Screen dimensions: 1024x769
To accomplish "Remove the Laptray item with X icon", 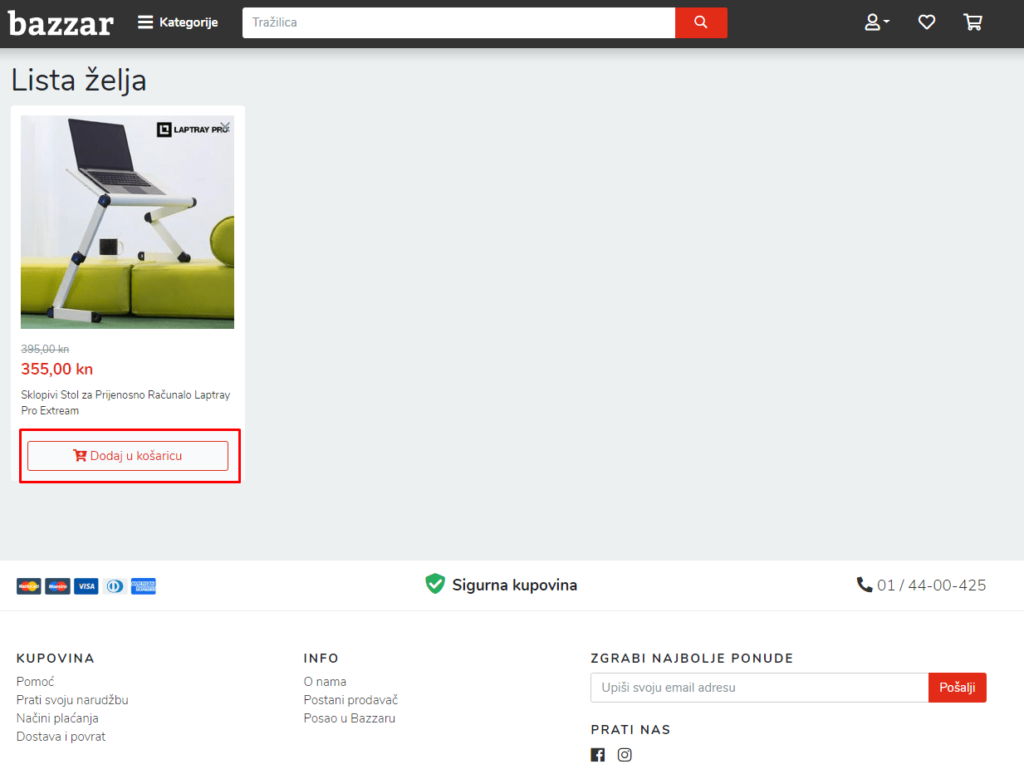I will point(225,126).
